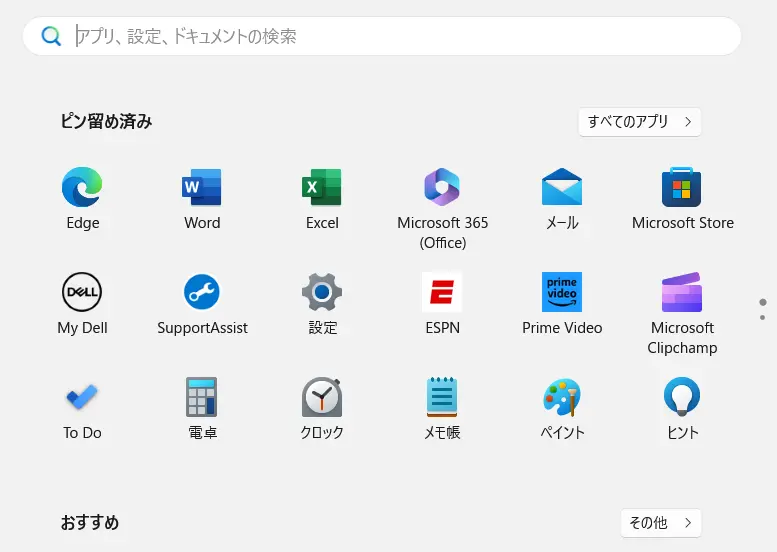Go to first pinned page dot
The image size is (777, 552).
763,302
